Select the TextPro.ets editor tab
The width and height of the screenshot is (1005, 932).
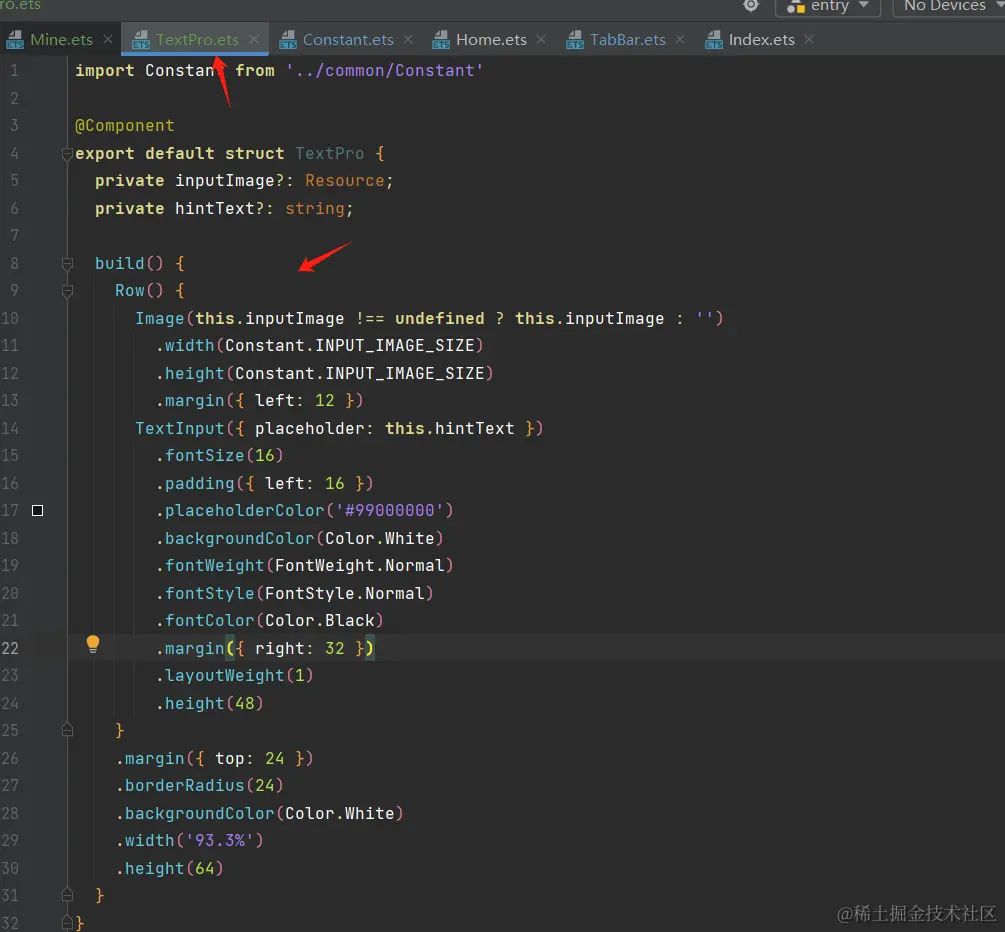coord(197,40)
